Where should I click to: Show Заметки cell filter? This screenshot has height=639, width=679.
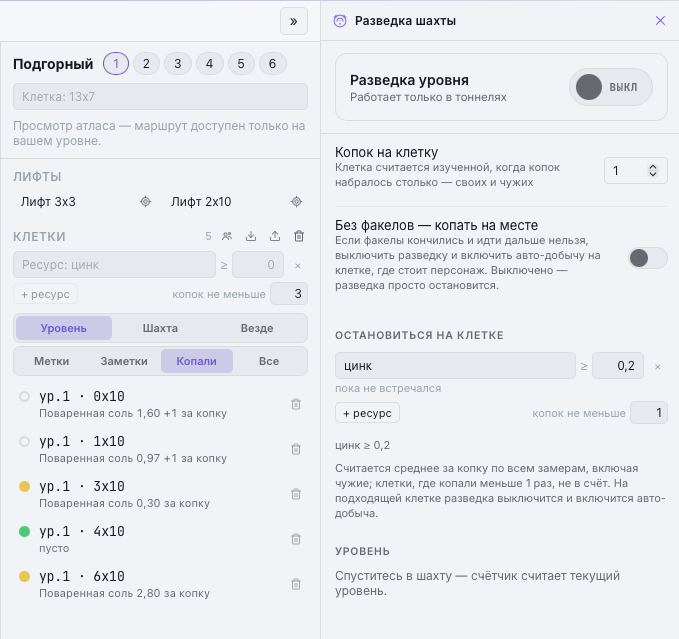pyautogui.click(x=124, y=361)
